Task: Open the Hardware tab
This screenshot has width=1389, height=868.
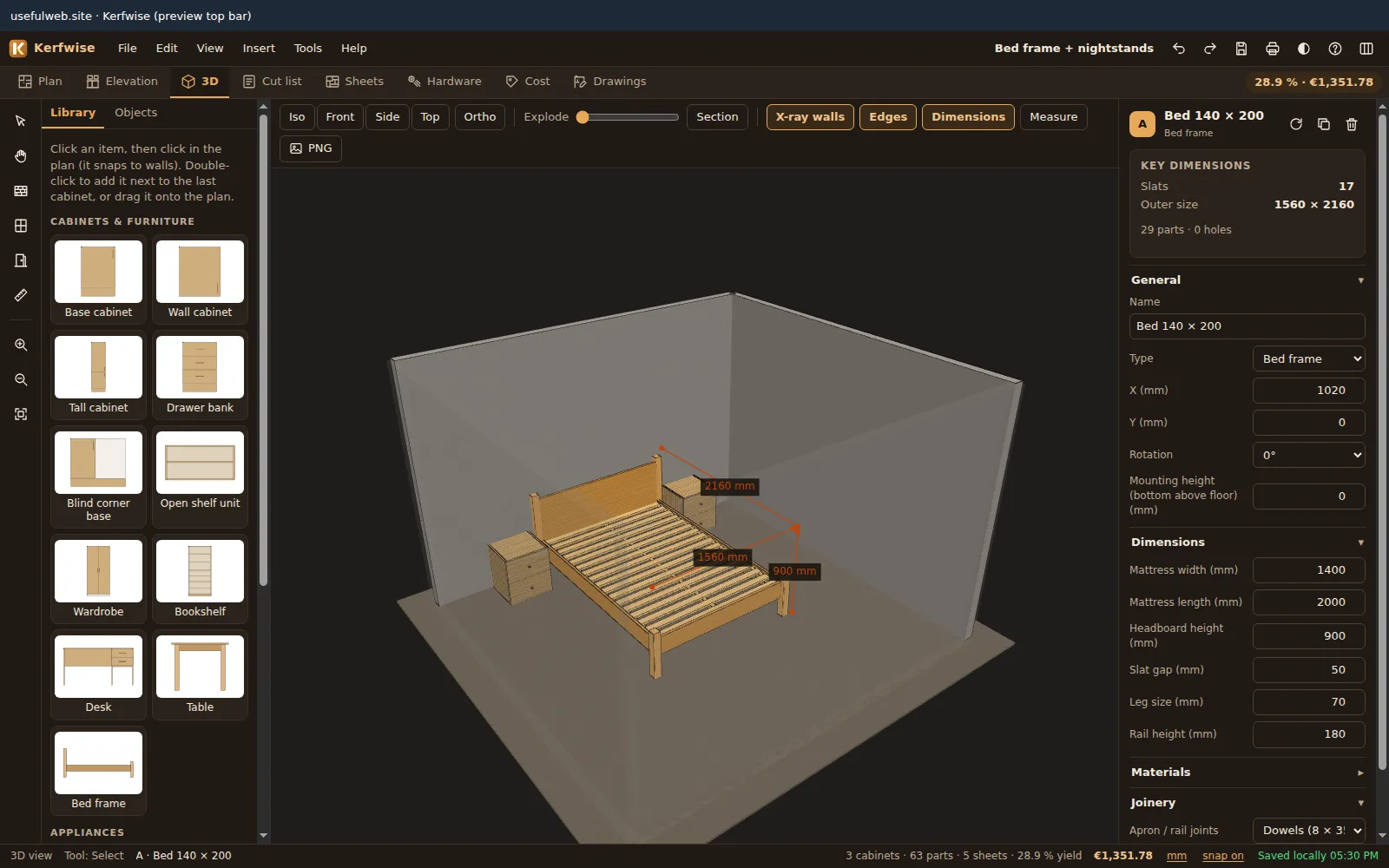Action: coord(444,82)
